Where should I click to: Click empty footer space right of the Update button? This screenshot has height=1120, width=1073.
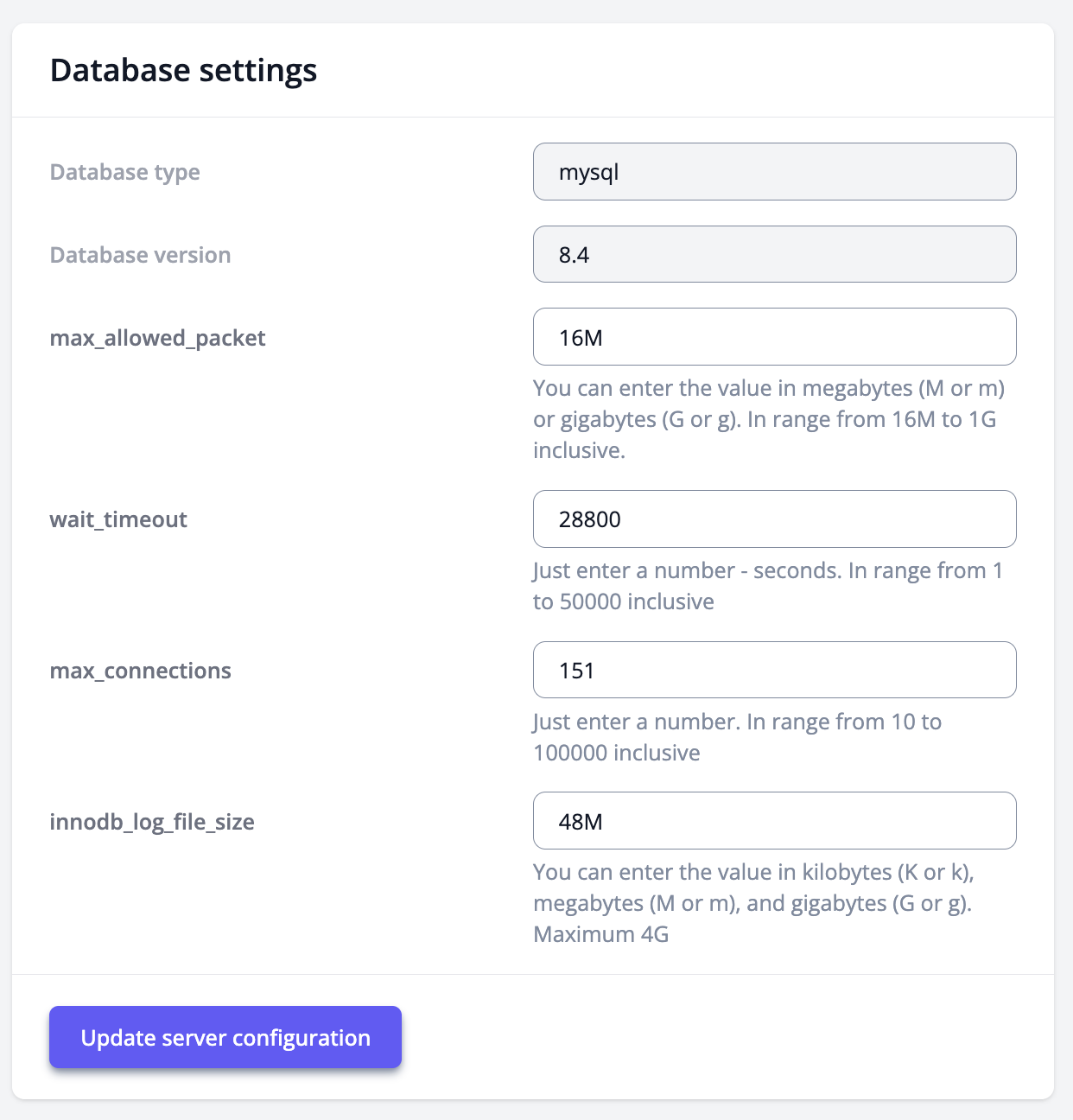tap(726, 1037)
